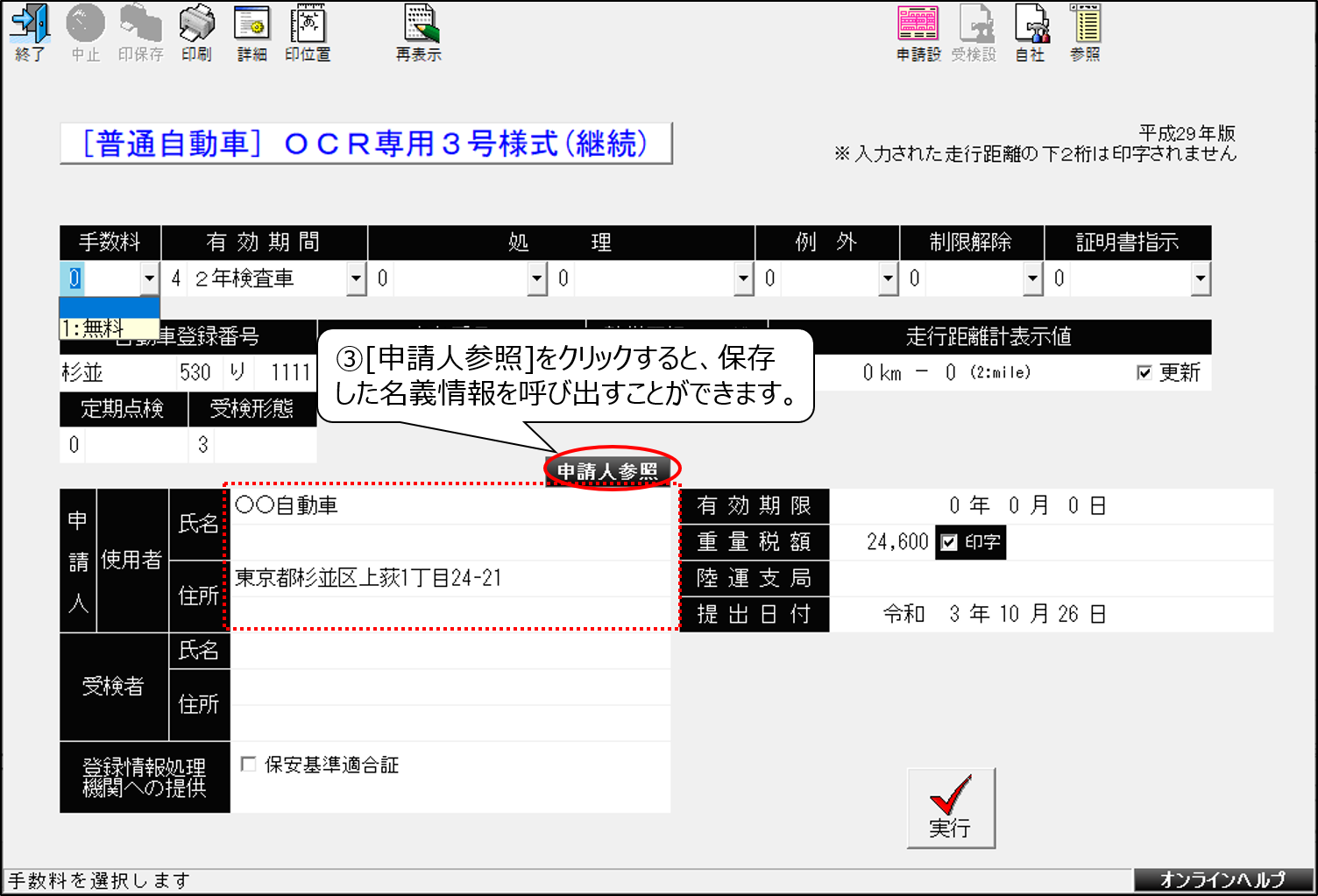1318x896 pixels.
Task: Open the 参照 reference icon
Action: tap(1085, 32)
